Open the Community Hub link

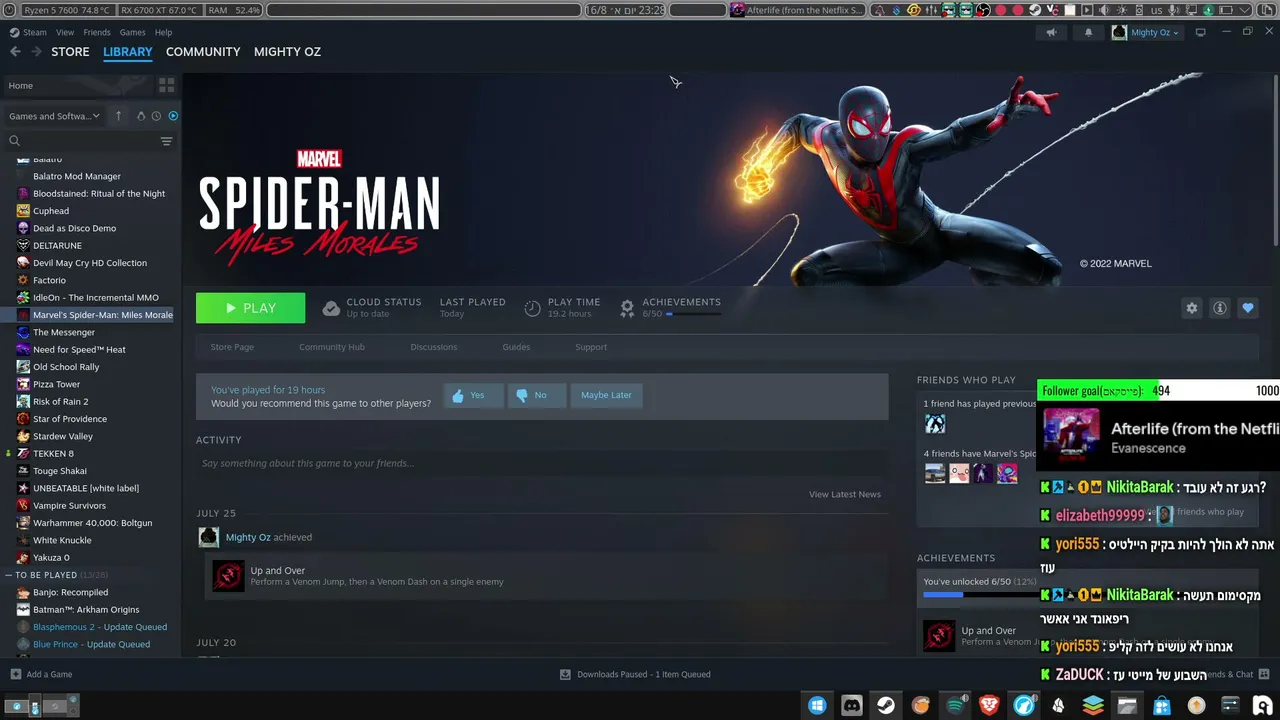coord(332,347)
